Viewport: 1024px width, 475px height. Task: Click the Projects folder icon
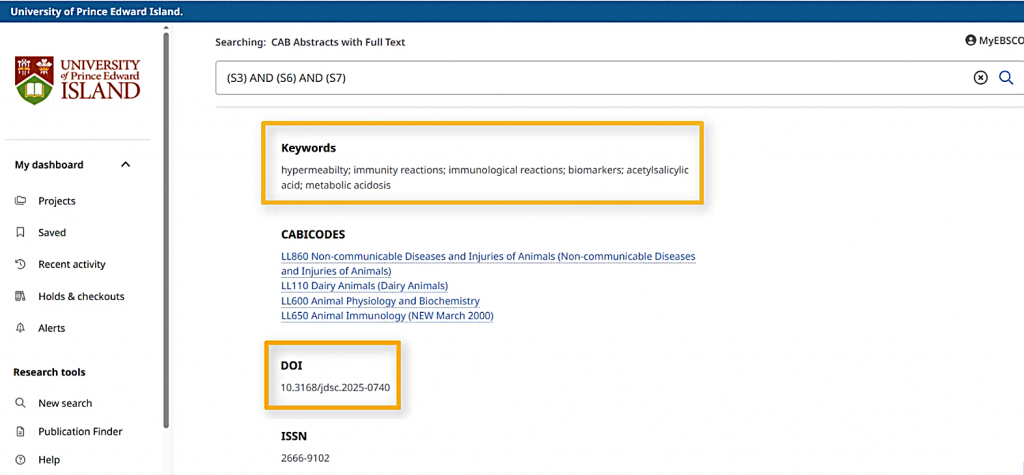(20, 201)
